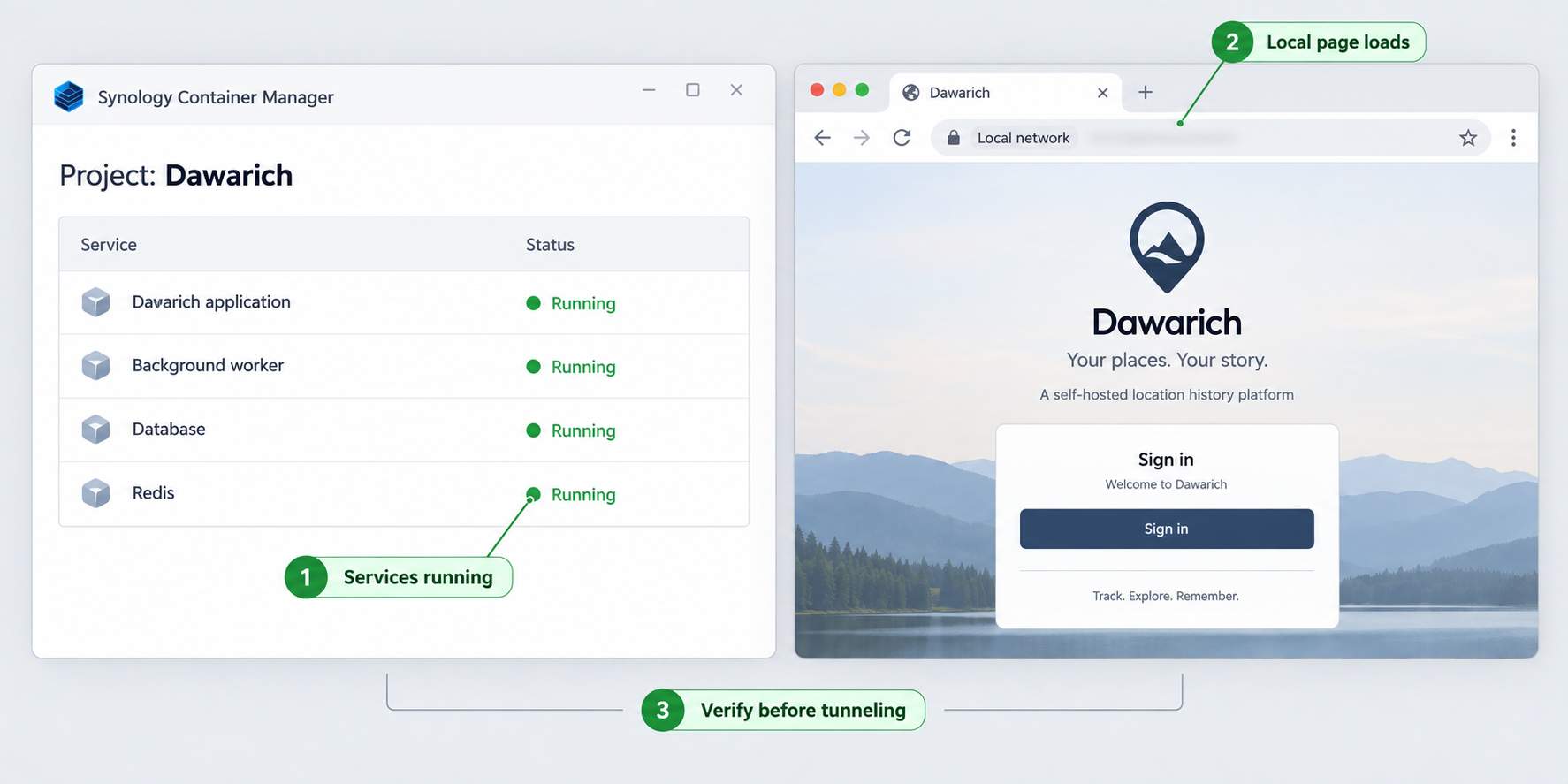Image resolution: width=1568 pixels, height=784 pixels.
Task: Select the 'Redis' service name
Action: click(x=153, y=493)
